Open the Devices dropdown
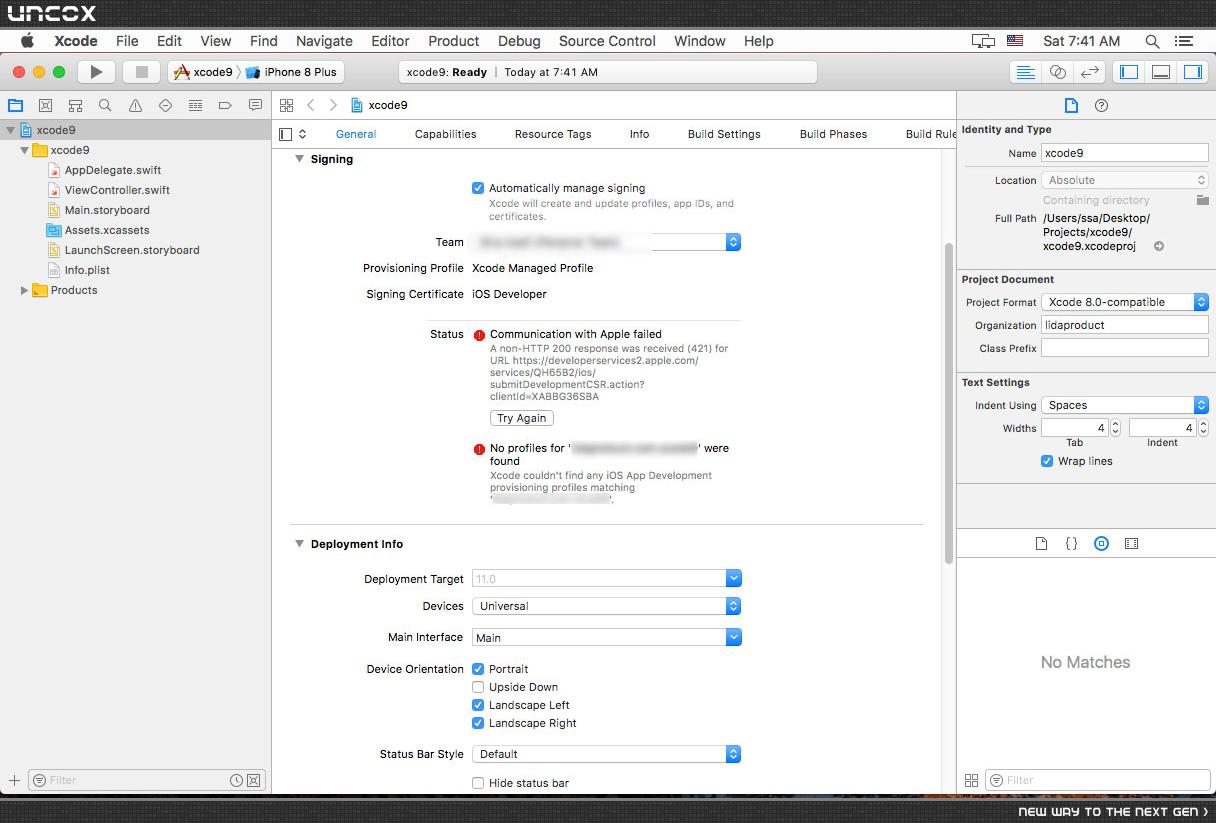This screenshot has height=823, width=1216. pyautogui.click(x=606, y=606)
